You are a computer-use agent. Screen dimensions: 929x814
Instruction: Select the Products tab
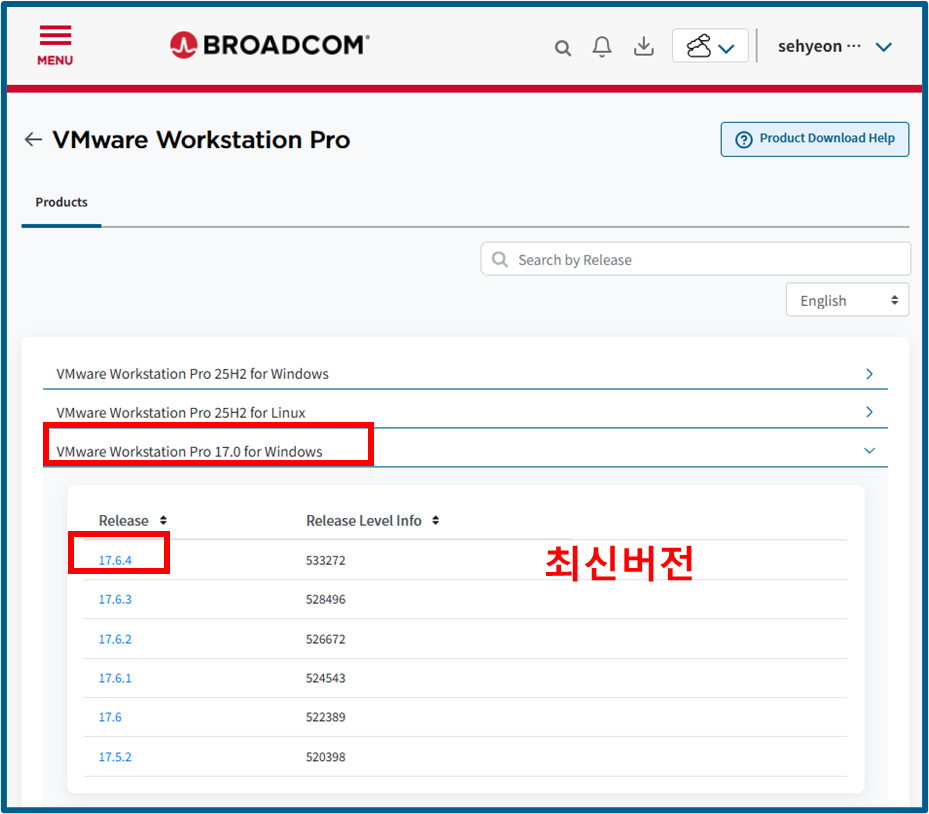[62, 203]
